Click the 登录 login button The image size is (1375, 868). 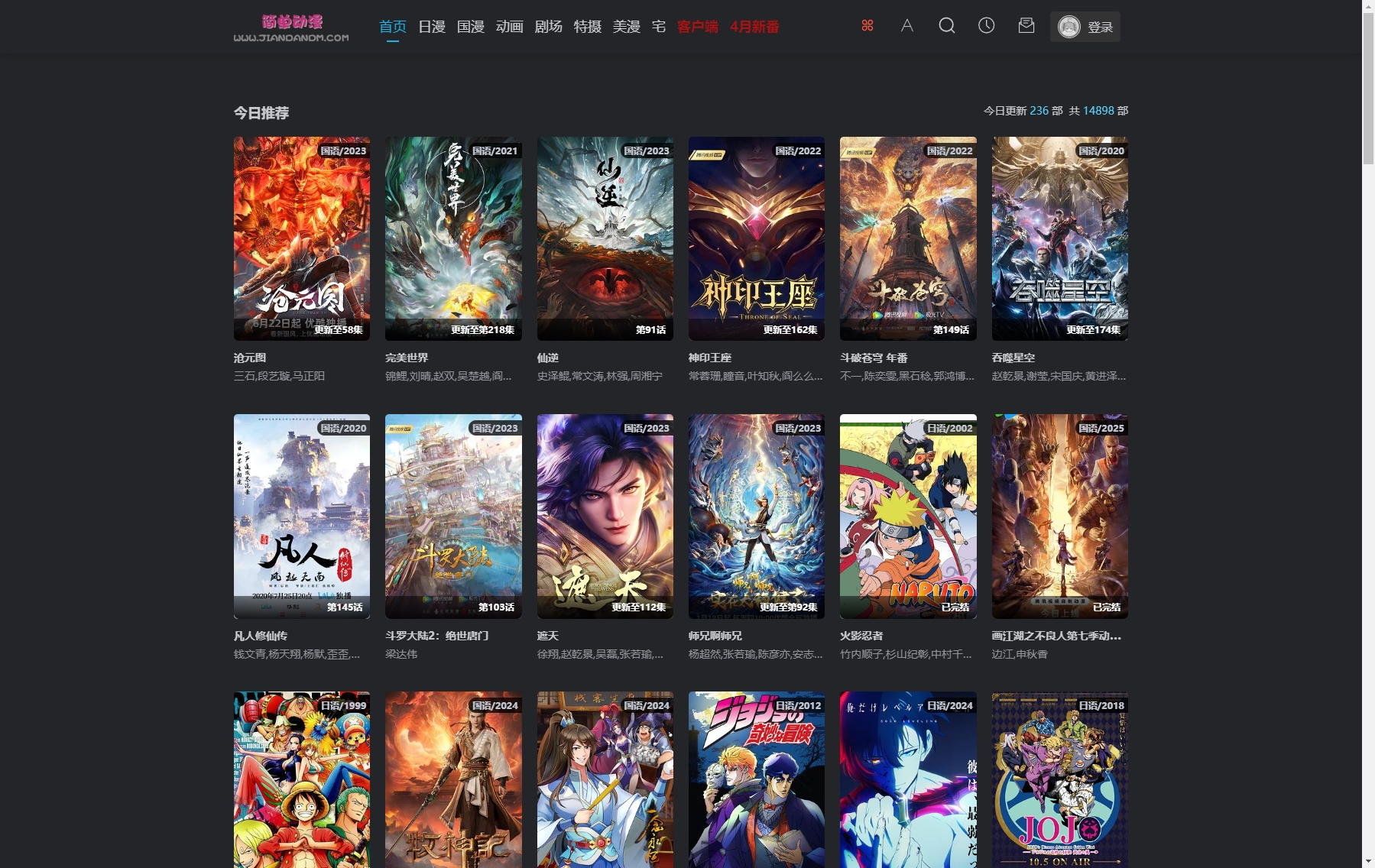(x=1099, y=28)
